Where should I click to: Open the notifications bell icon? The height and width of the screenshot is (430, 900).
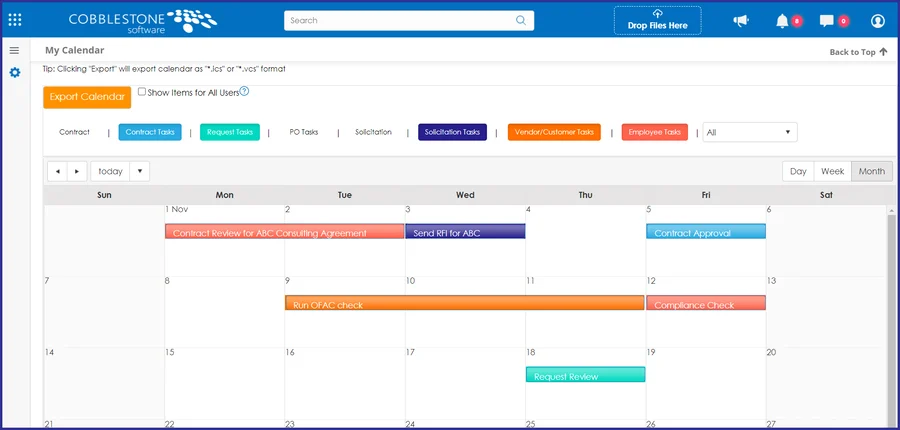(783, 21)
